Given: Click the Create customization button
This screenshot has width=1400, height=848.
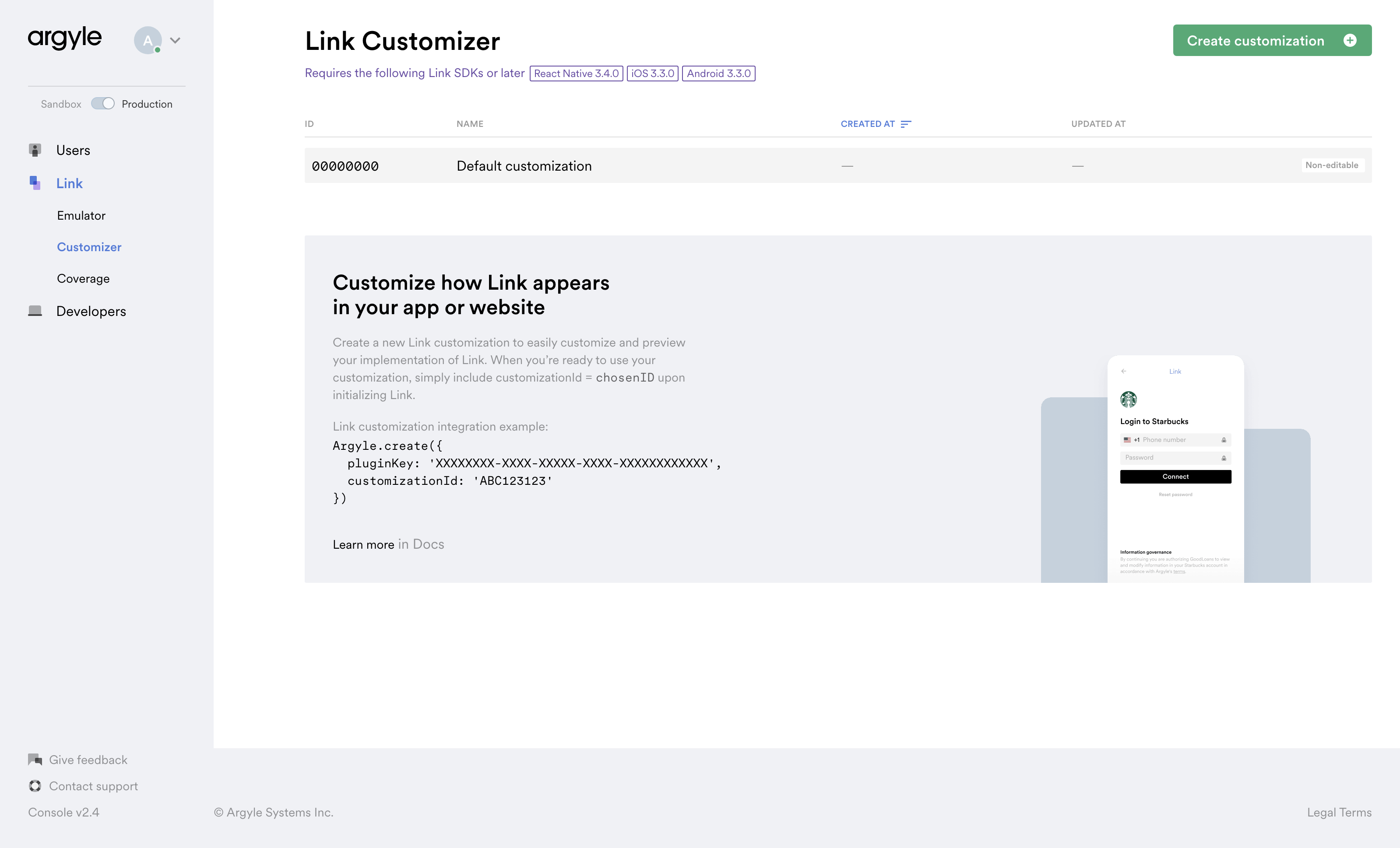Looking at the screenshot, I should [1272, 40].
